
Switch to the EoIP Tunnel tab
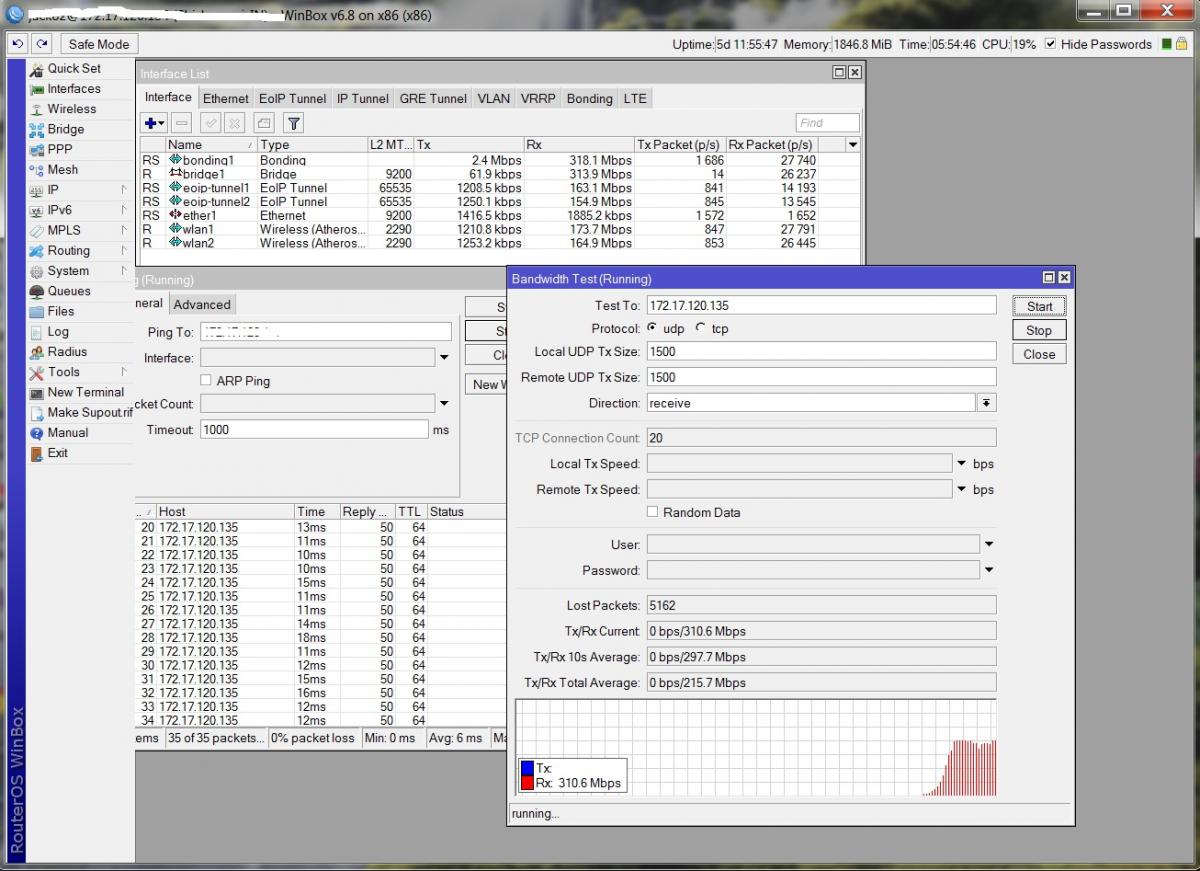coord(292,98)
